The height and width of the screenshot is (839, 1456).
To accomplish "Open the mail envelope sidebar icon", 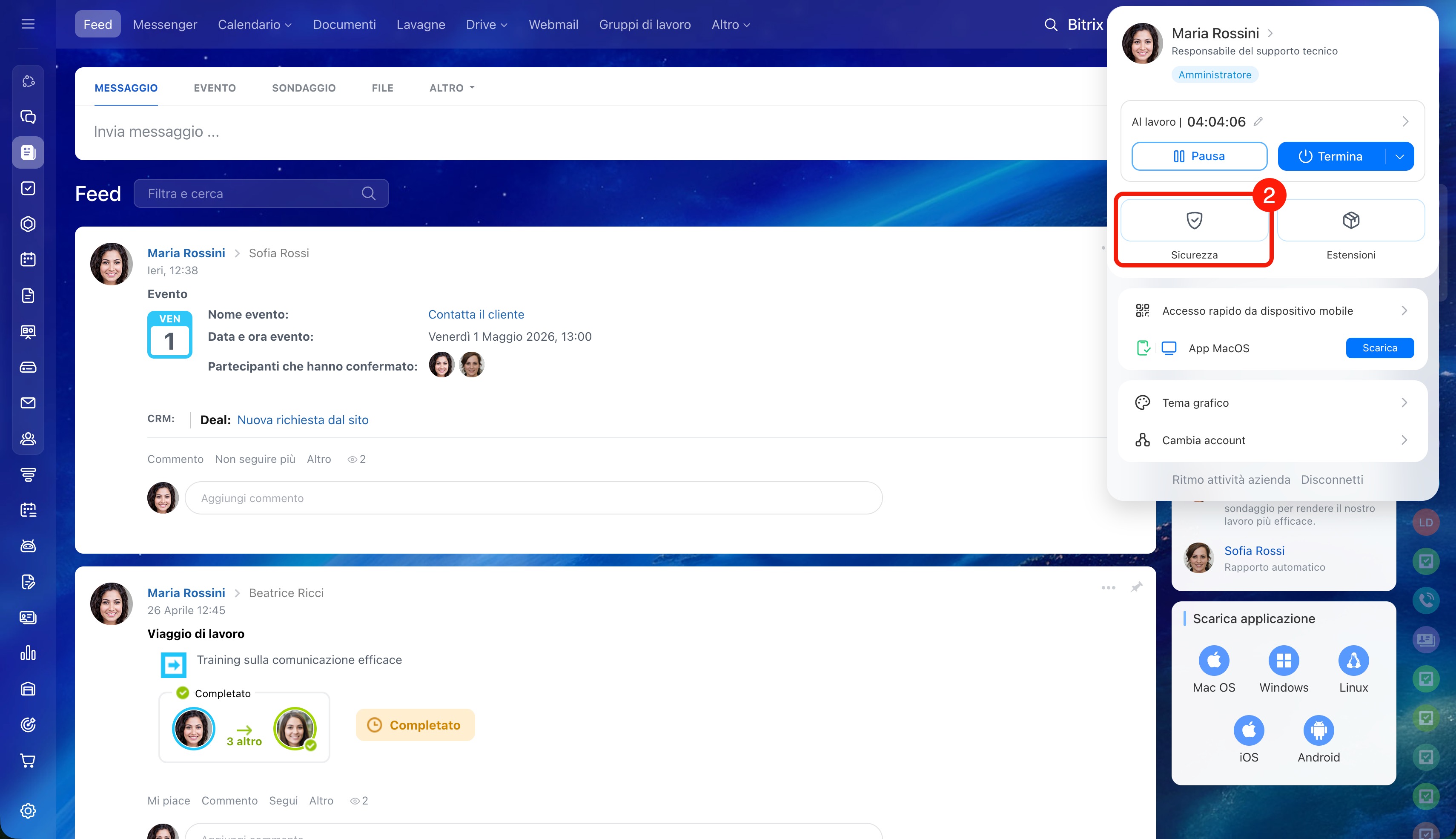I will [x=28, y=403].
